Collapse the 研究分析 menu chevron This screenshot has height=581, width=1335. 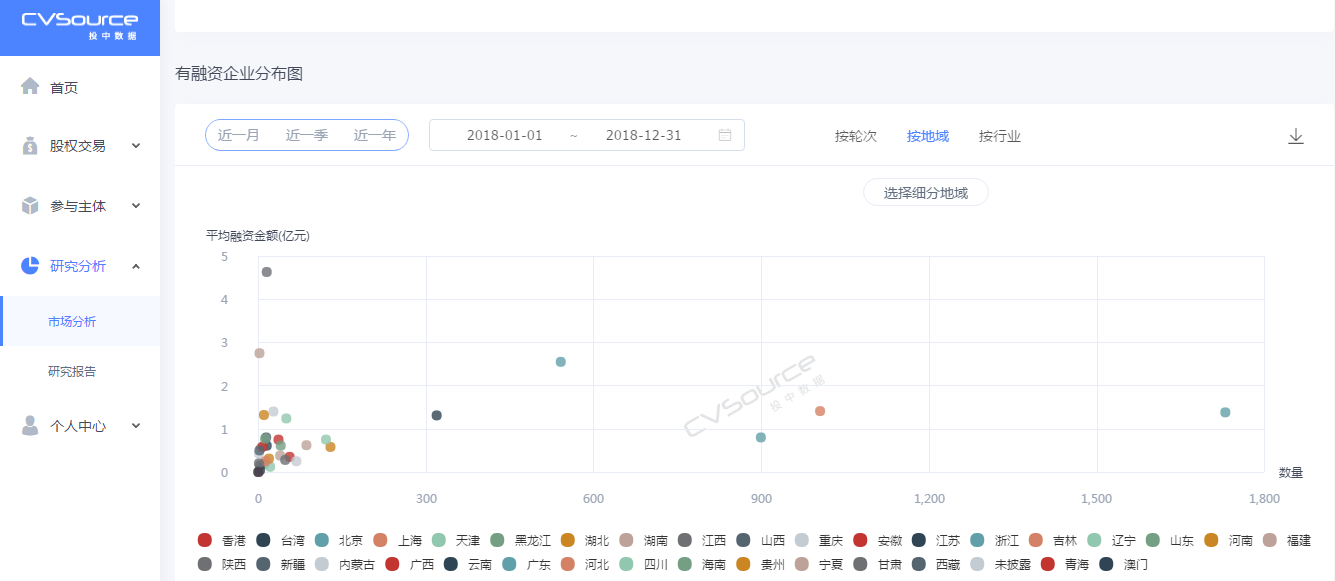pyautogui.click(x=136, y=266)
